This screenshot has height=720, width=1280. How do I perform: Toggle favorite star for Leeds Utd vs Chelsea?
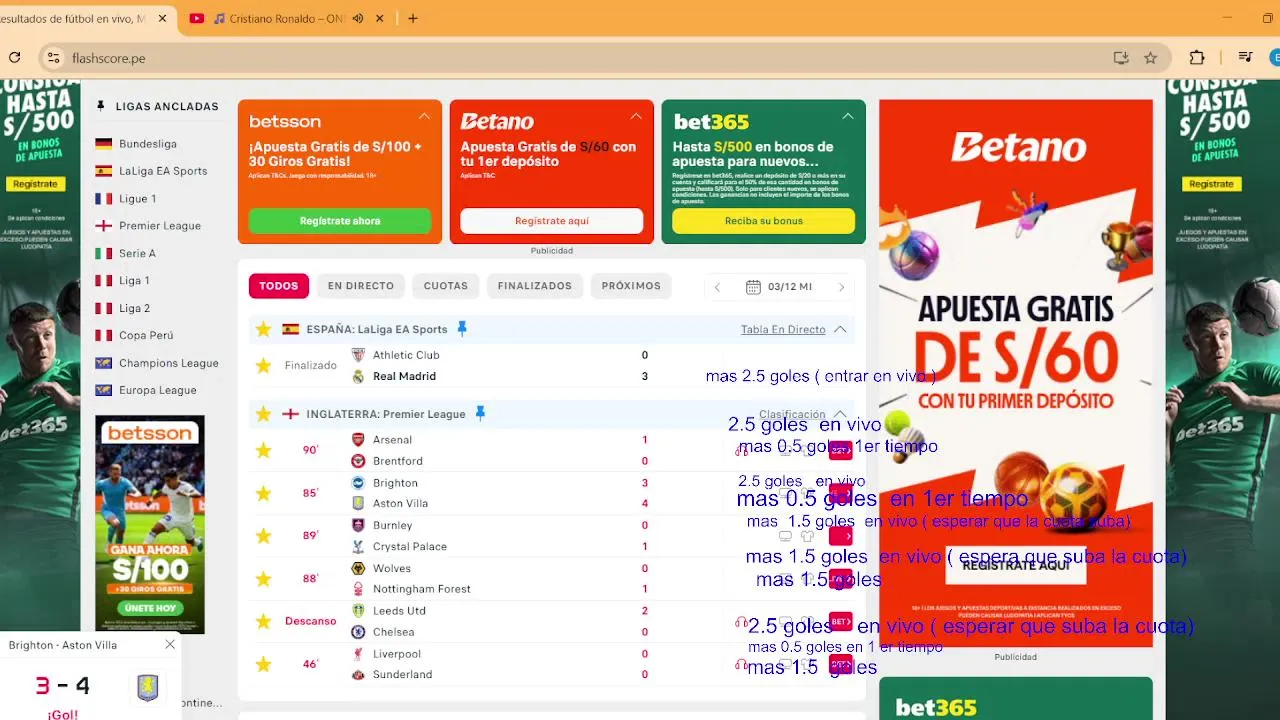tap(263, 621)
